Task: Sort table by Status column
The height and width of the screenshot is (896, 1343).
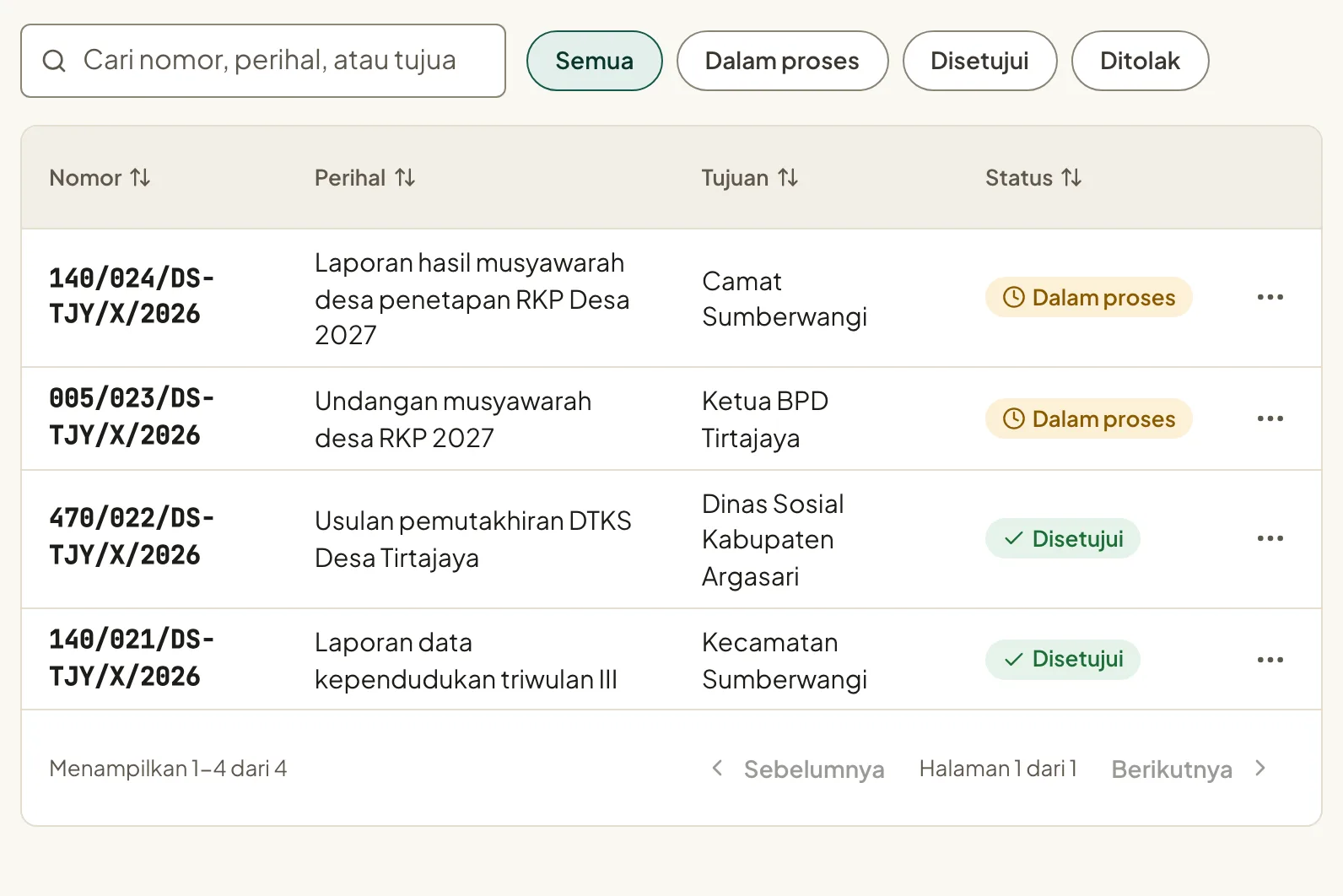Action: click(x=1033, y=178)
